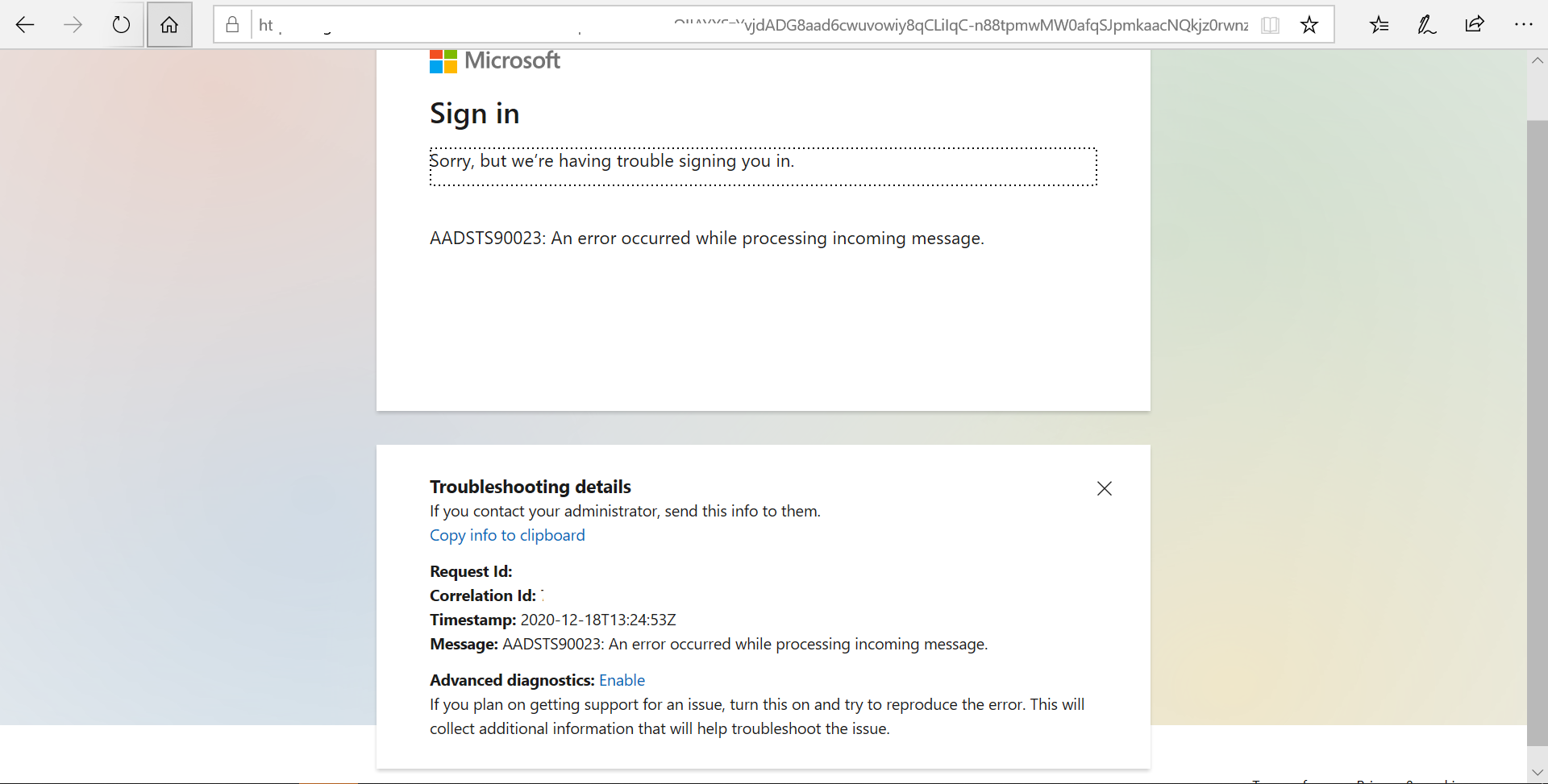This screenshot has height=784, width=1548.
Task: Click the scrollbar up arrow
Action: pos(1538,60)
